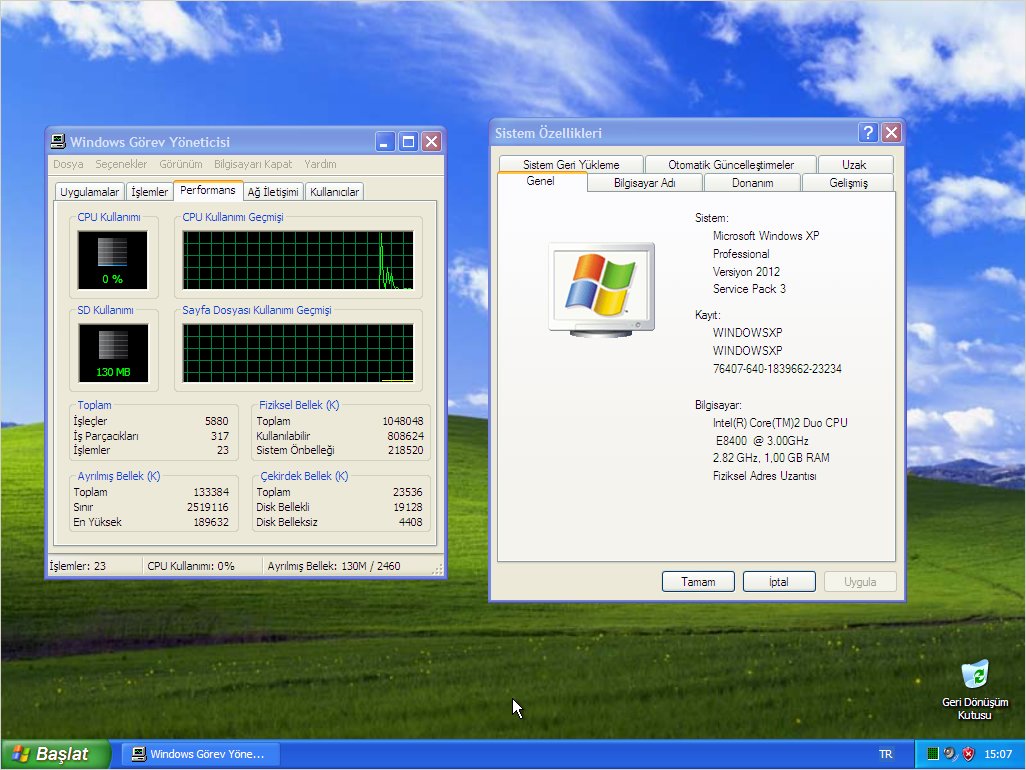The image size is (1026, 770).
Task: Click the En Yüksek value 189632
Action: (x=211, y=522)
